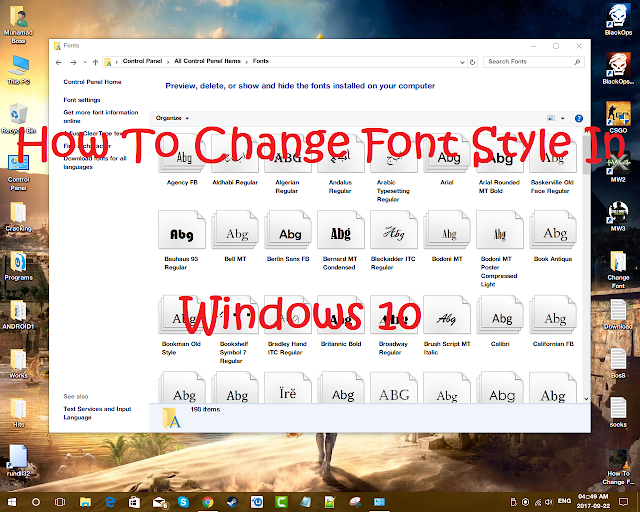Image resolution: width=640 pixels, height=512 pixels.
Task: Open Cortana search circle on taskbar
Action: coord(36,502)
